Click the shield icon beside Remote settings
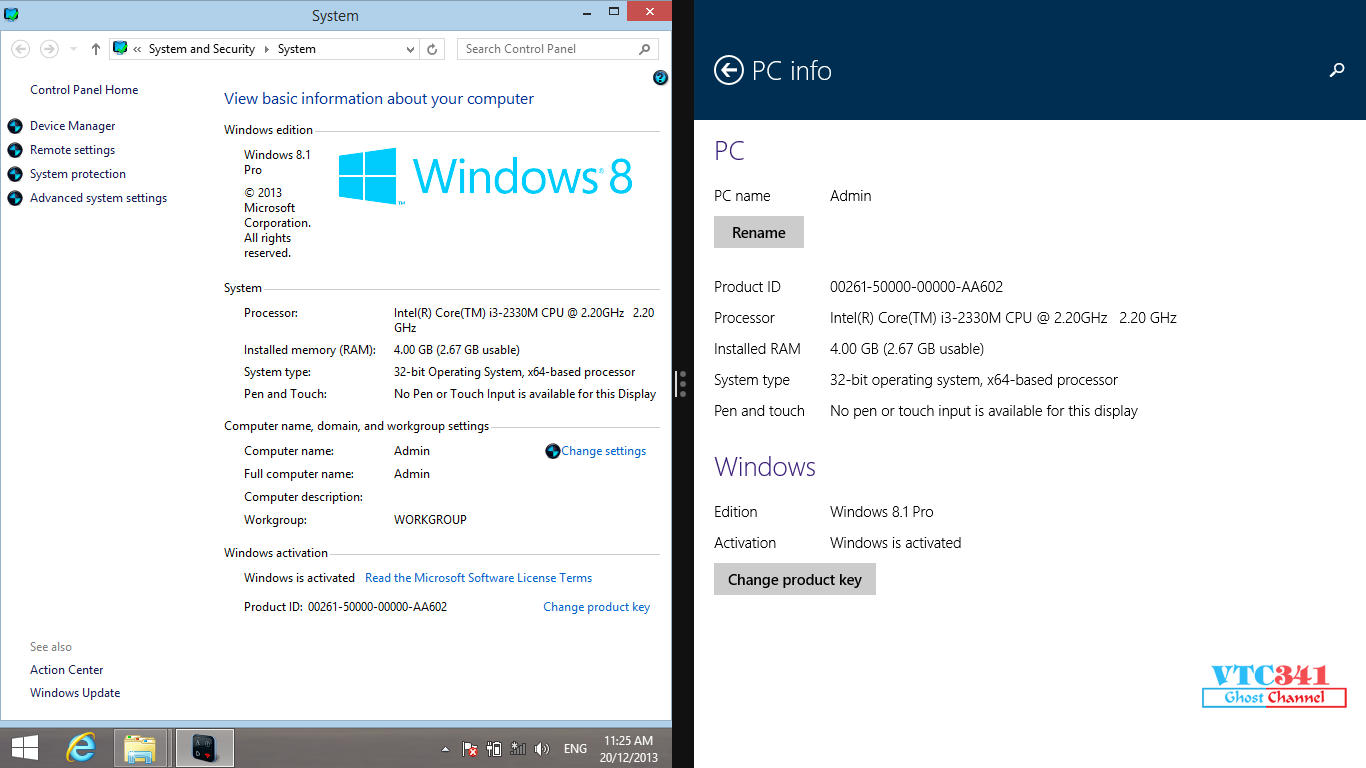 [15, 150]
